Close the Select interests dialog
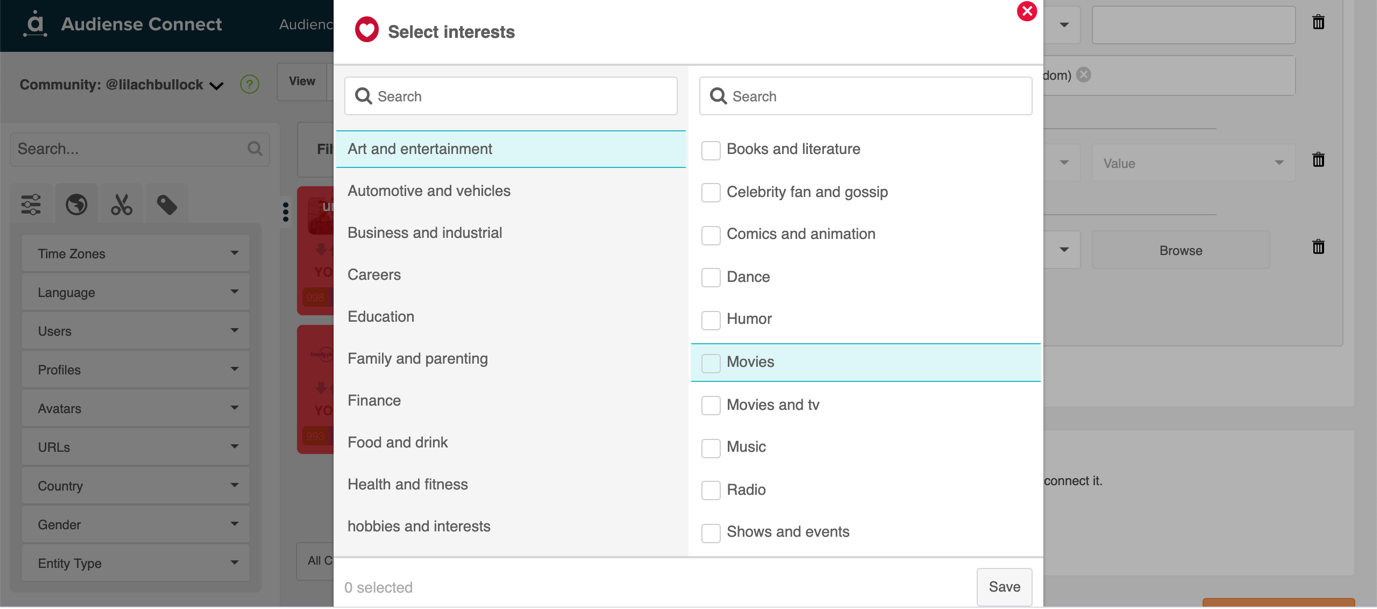Viewport: 1377px width, 609px height. pos(1026,11)
